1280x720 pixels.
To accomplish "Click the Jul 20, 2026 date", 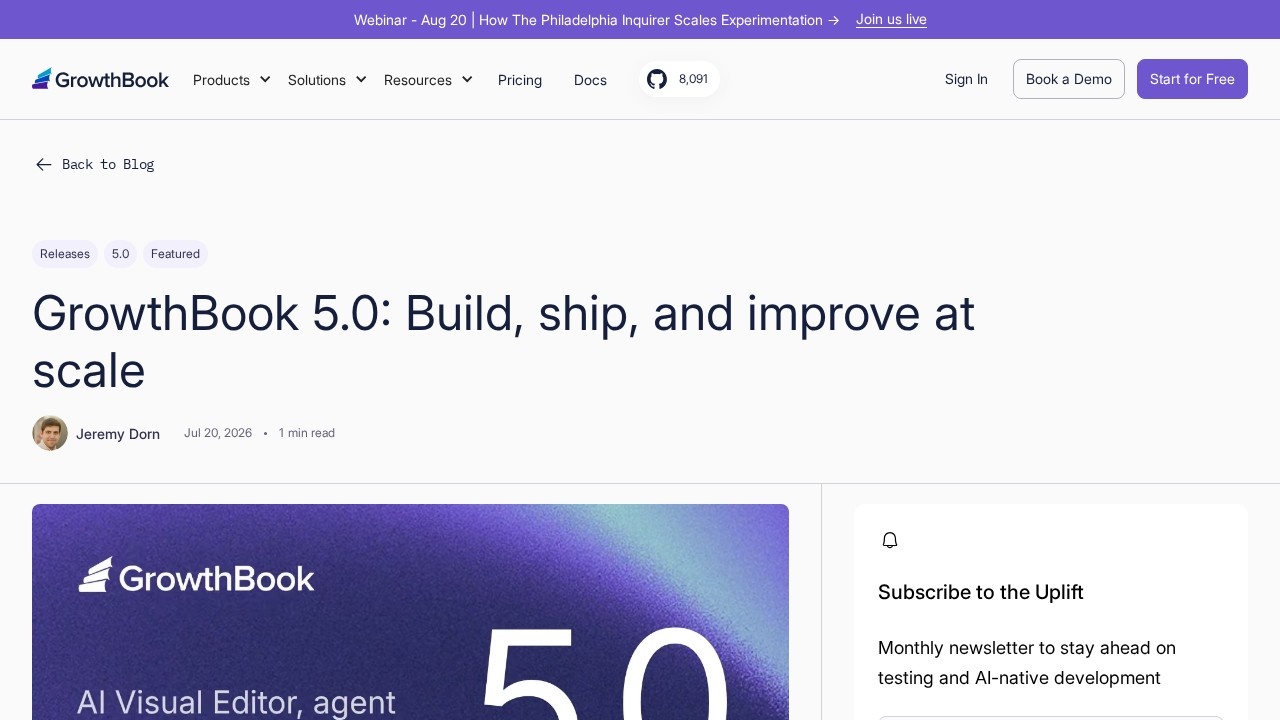I will point(218,433).
